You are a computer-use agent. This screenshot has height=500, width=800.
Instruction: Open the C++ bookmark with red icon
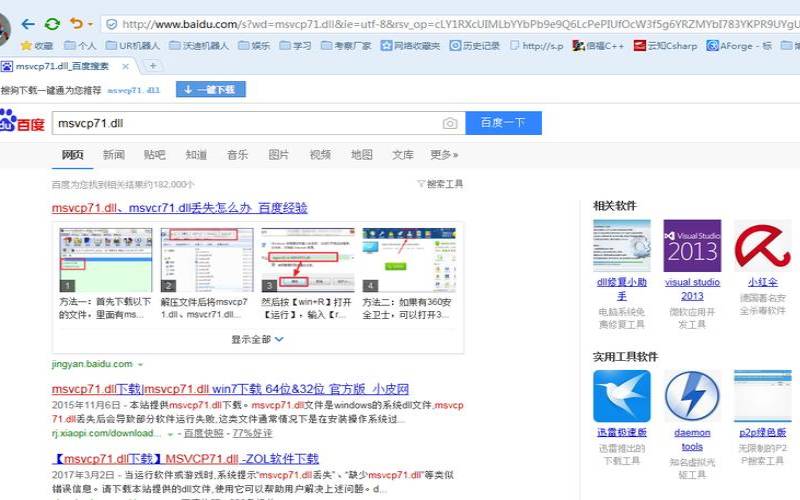(598, 46)
